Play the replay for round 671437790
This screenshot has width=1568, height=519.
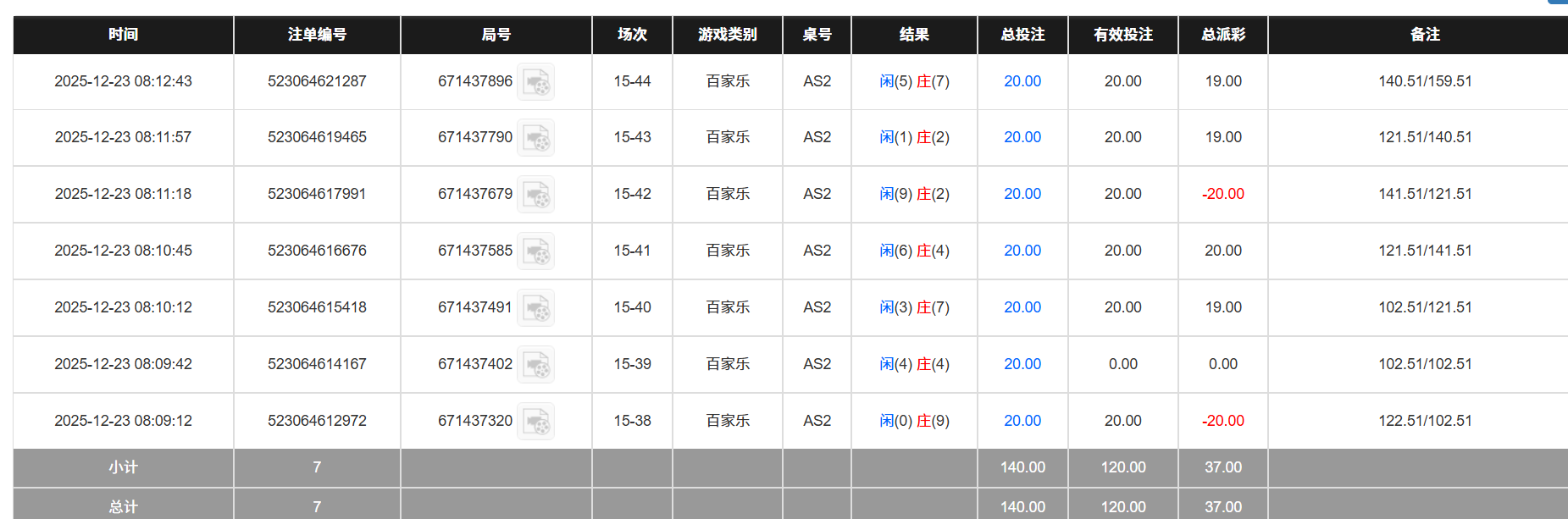[535, 138]
